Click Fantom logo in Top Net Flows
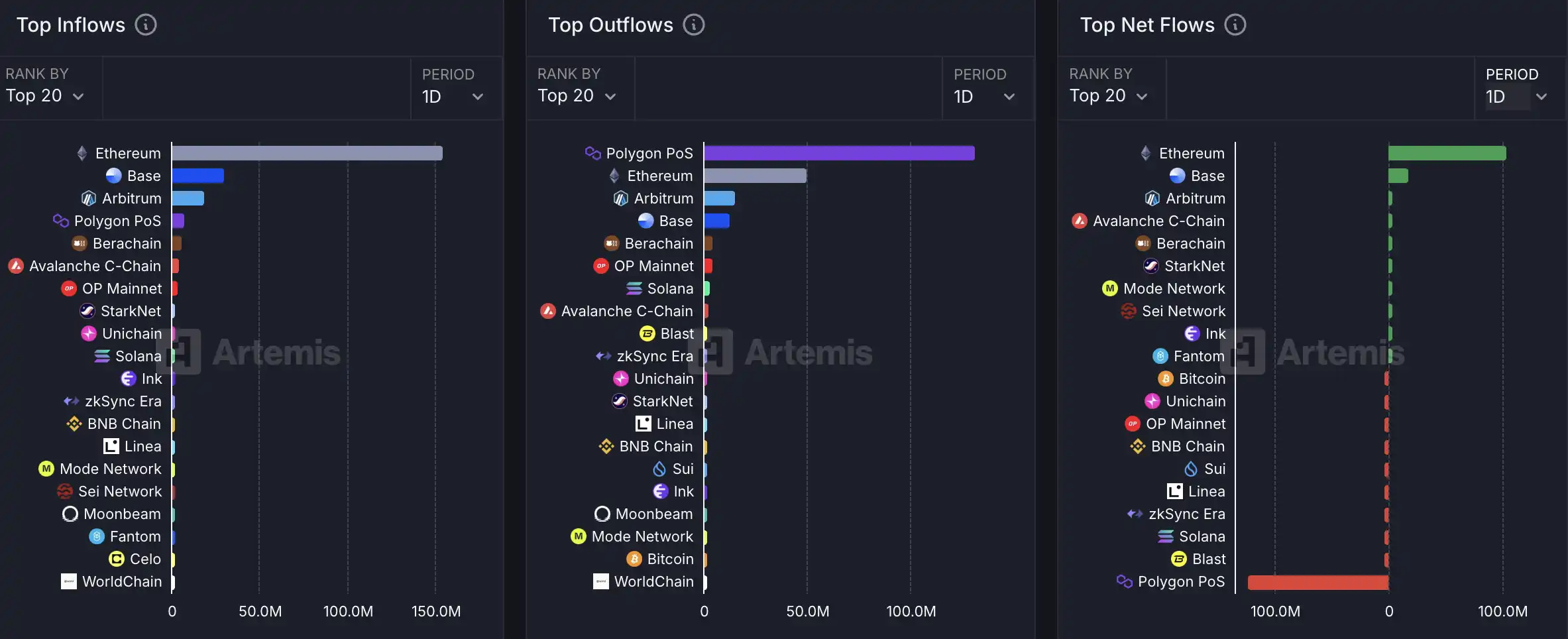The height and width of the screenshot is (639, 1568). tap(1160, 356)
